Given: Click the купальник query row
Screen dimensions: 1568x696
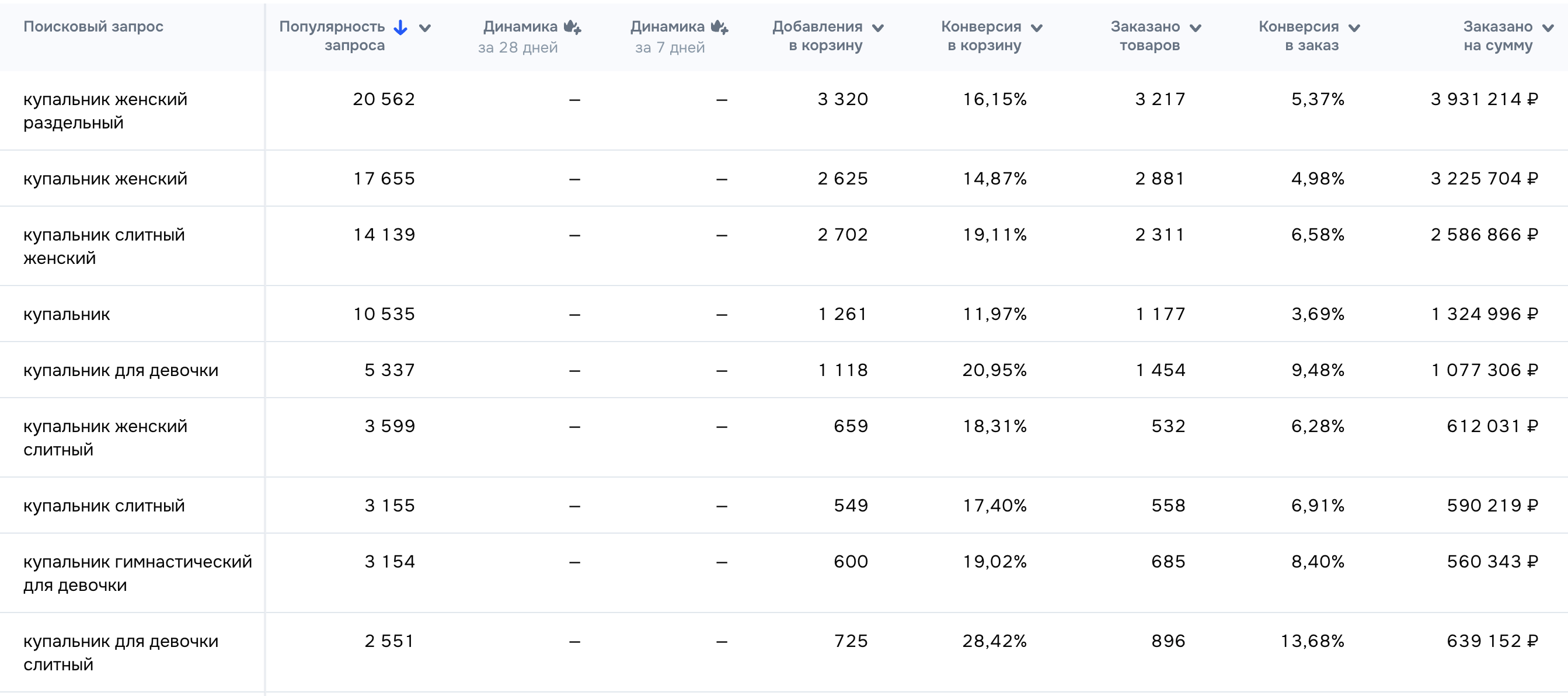Looking at the screenshot, I should pos(67,314).
